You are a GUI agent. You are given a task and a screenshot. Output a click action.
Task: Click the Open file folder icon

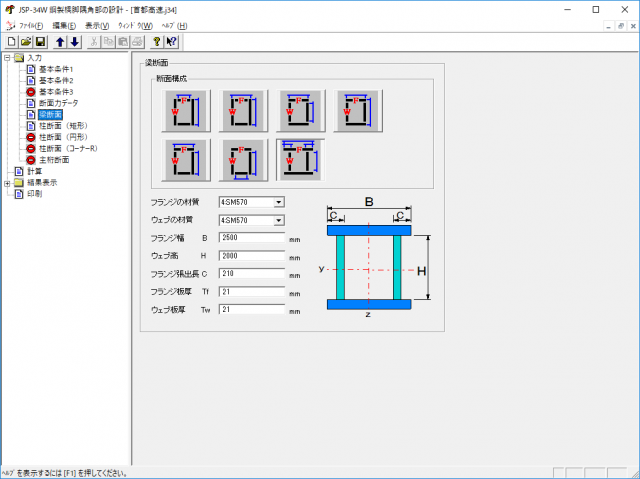(25, 42)
